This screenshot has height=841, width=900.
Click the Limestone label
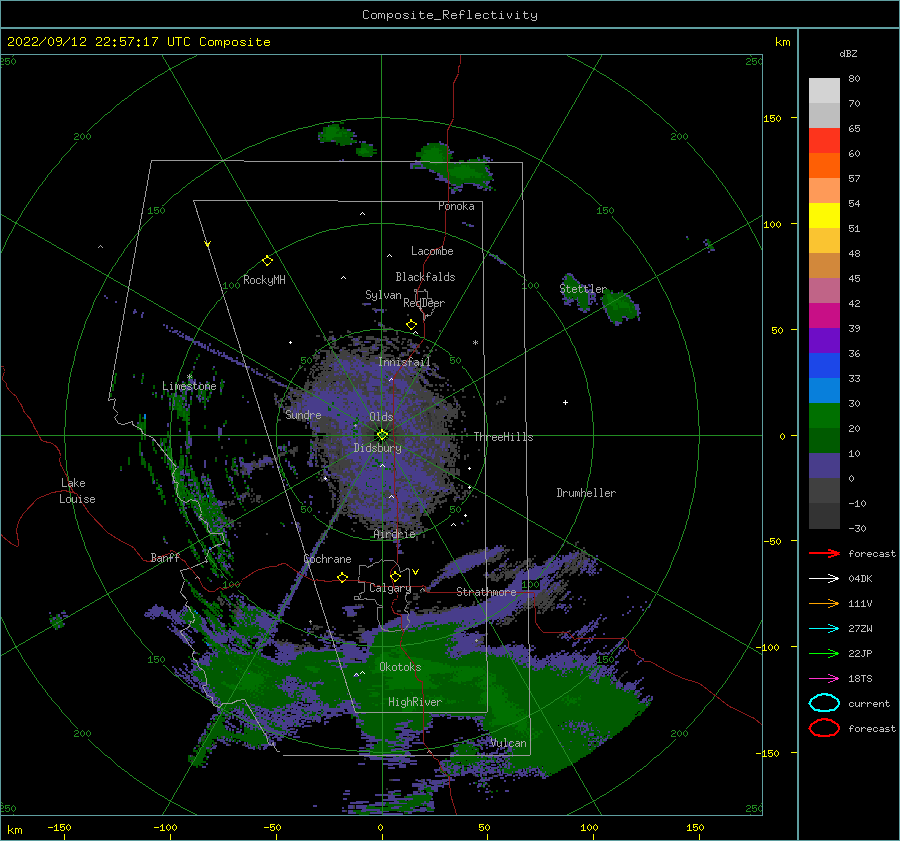(189, 386)
